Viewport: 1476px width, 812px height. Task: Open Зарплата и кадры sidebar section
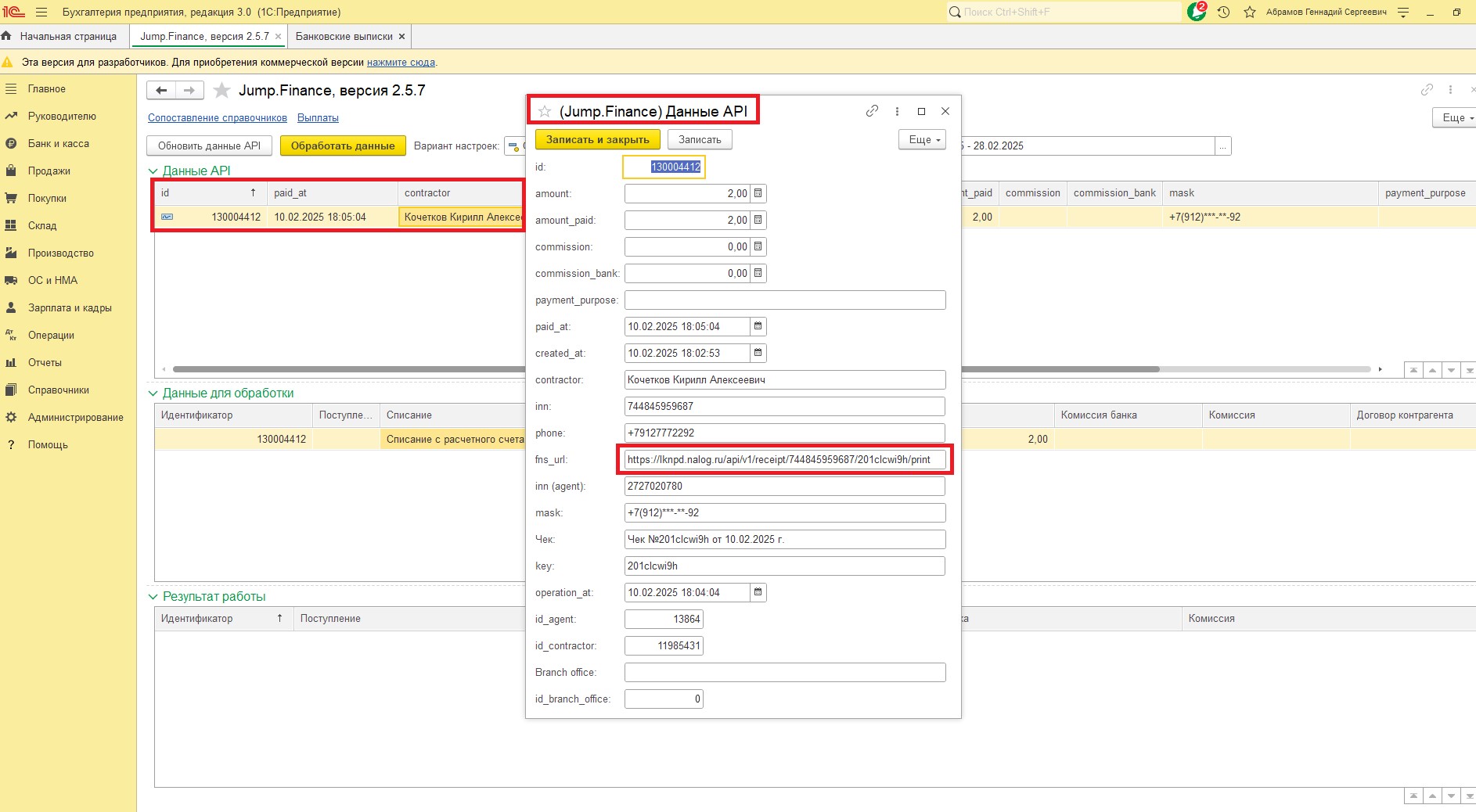point(70,307)
